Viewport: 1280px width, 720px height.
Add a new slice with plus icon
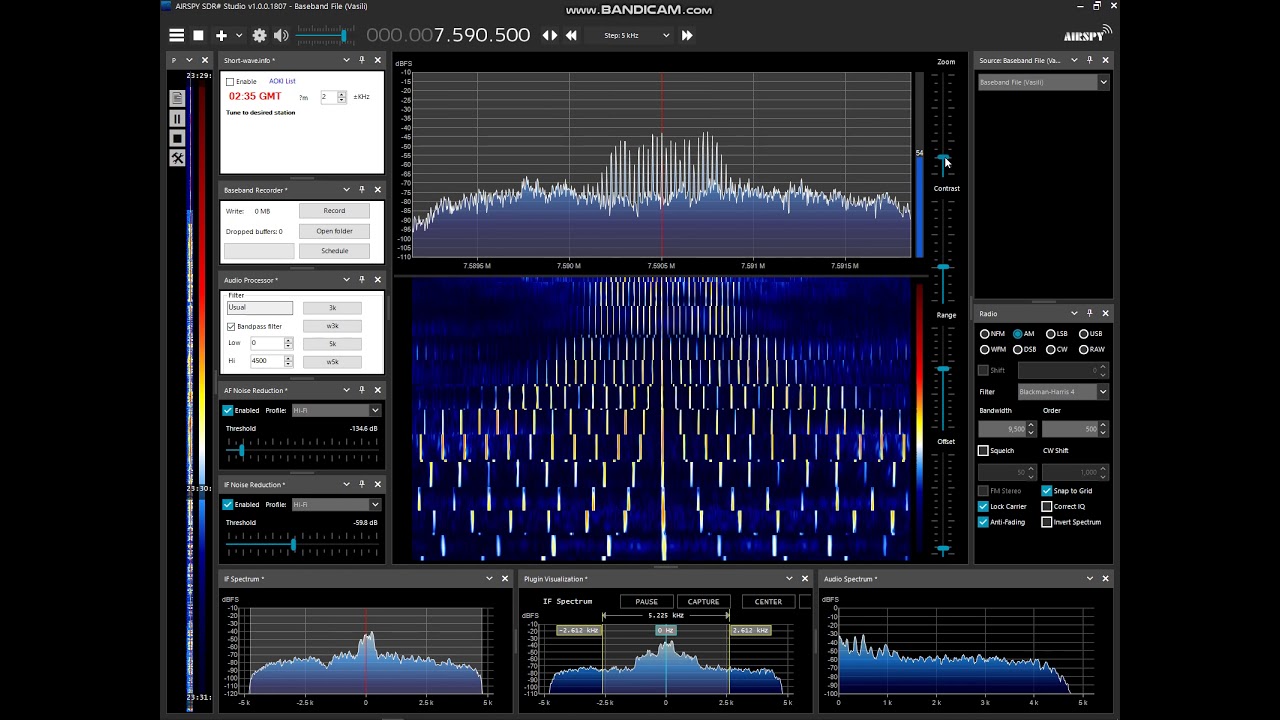click(221, 35)
